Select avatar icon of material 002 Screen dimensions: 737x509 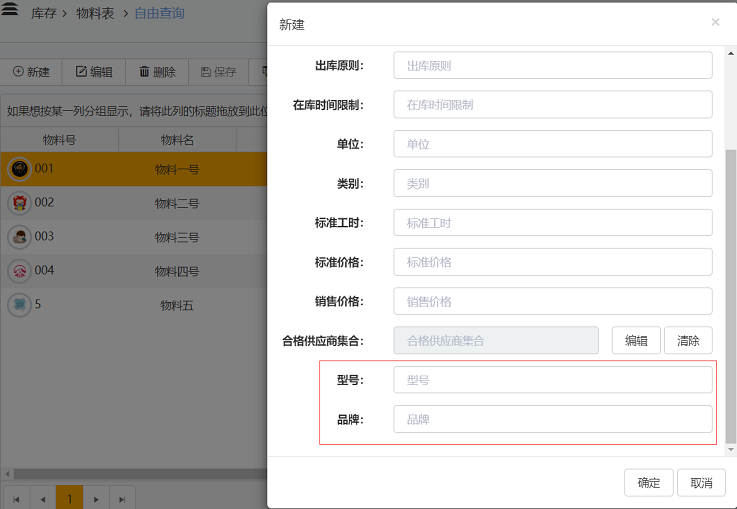(x=18, y=203)
